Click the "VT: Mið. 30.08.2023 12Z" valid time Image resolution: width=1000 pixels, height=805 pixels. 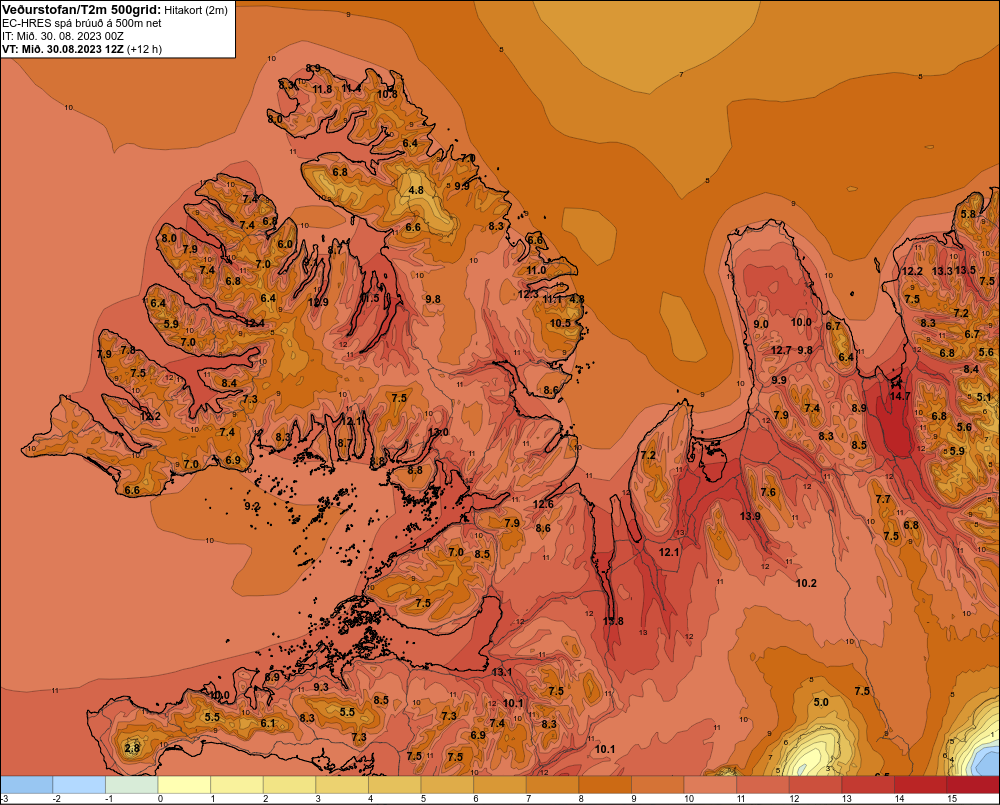click(x=63, y=49)
